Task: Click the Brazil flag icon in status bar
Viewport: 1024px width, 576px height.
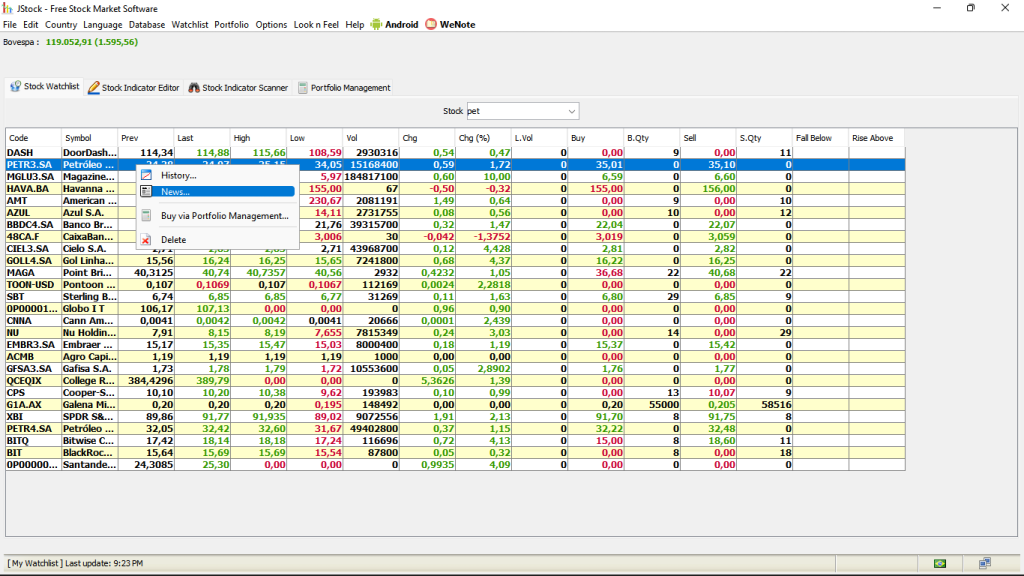Action: pyautogui.click(x=942, y=563)
